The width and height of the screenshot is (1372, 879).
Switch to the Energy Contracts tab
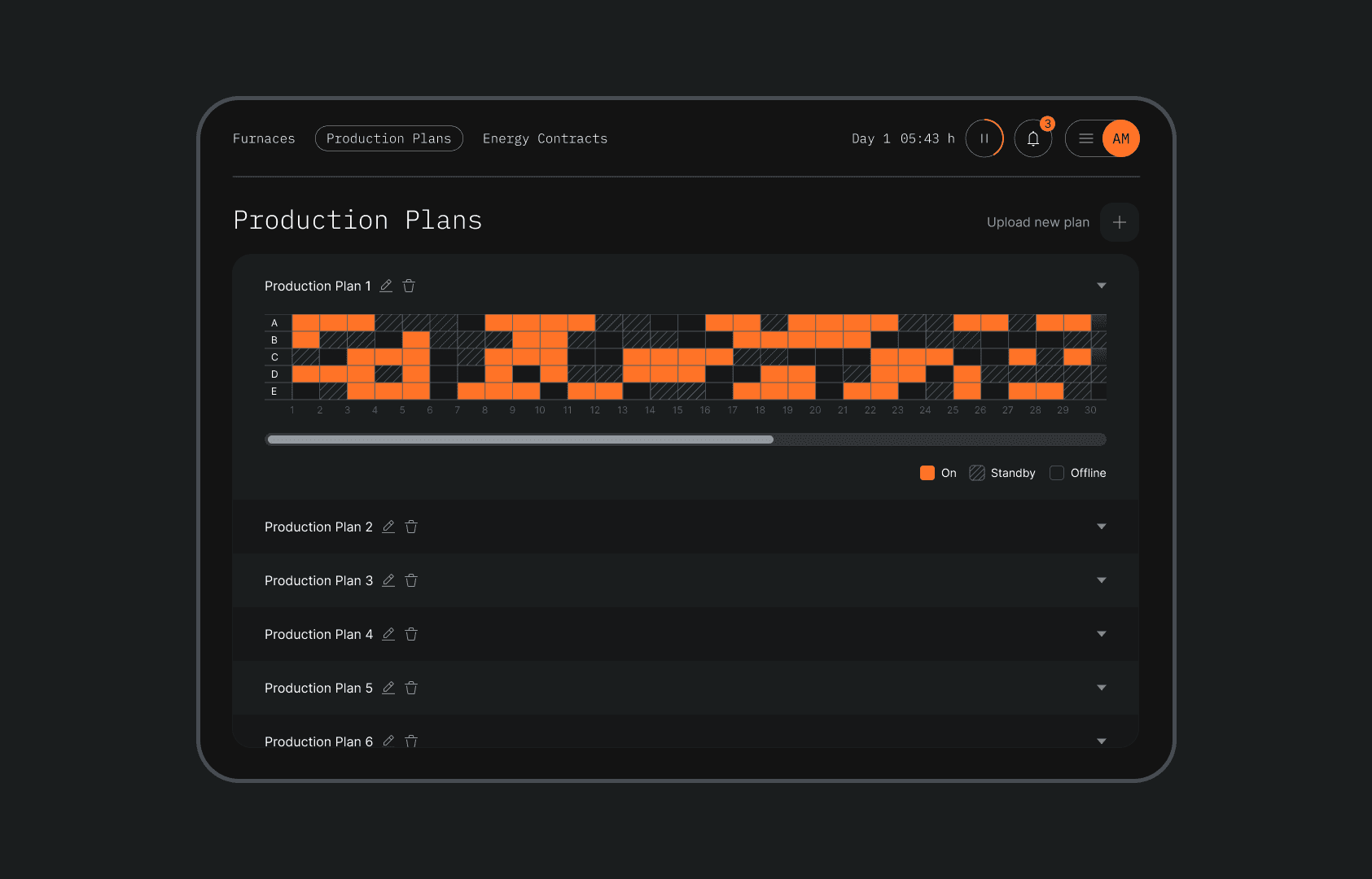click(x=545, y=138)
